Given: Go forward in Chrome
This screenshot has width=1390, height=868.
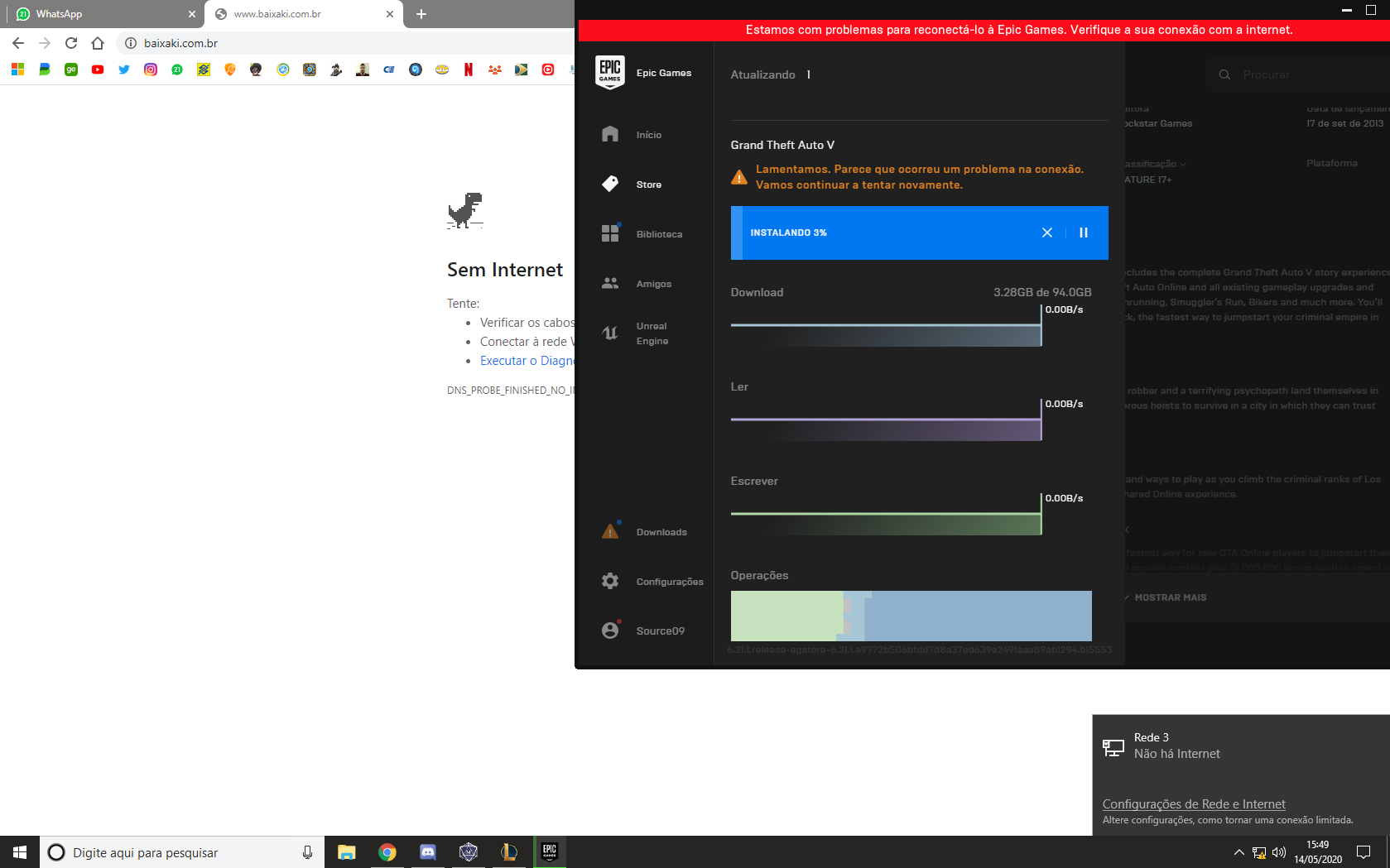Looking at the screenshot, I should pyautogui.click(x=45, y=43).
